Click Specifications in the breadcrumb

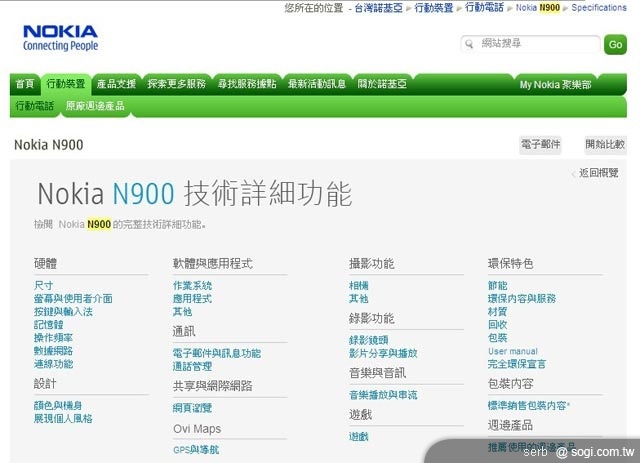pyautogui.click(x=599, y=8)
